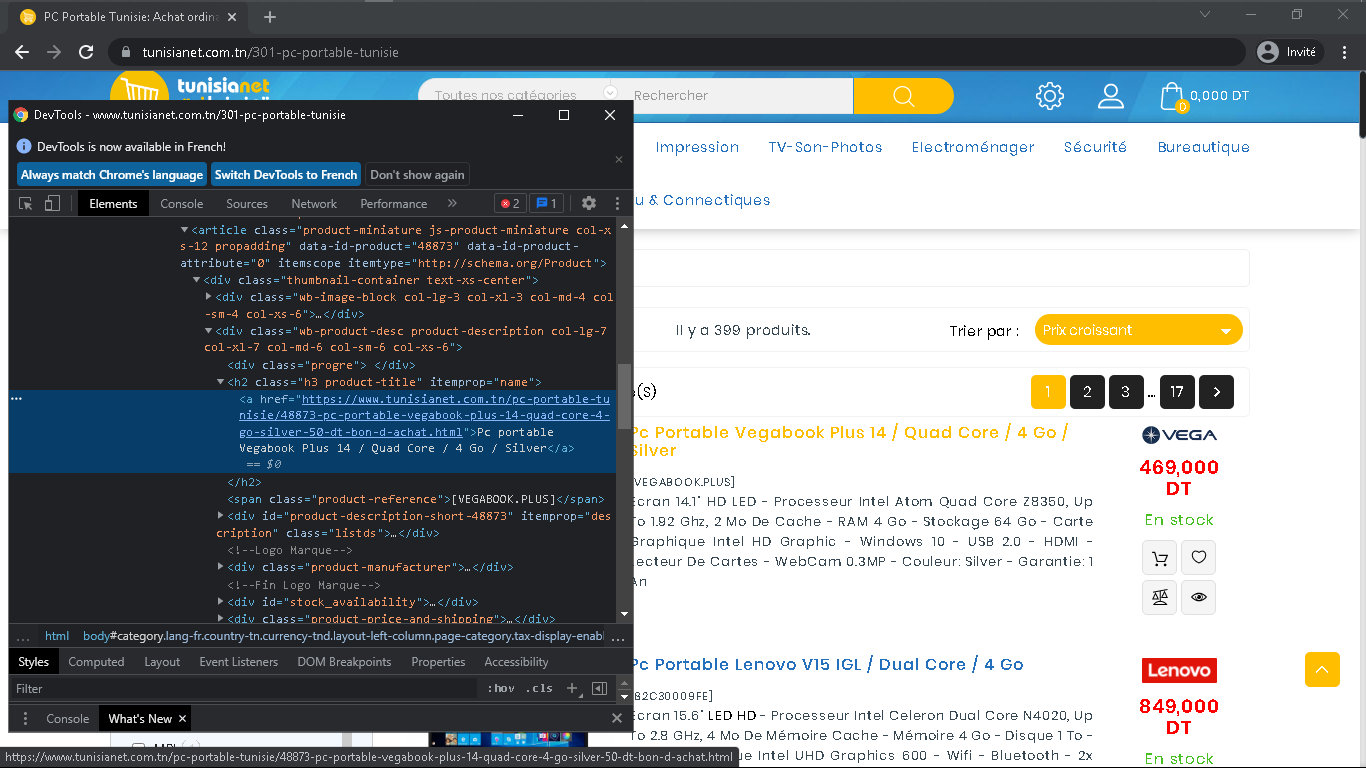
Task: Compare the Vegabook Plus product
Action: pos(1160,597)
